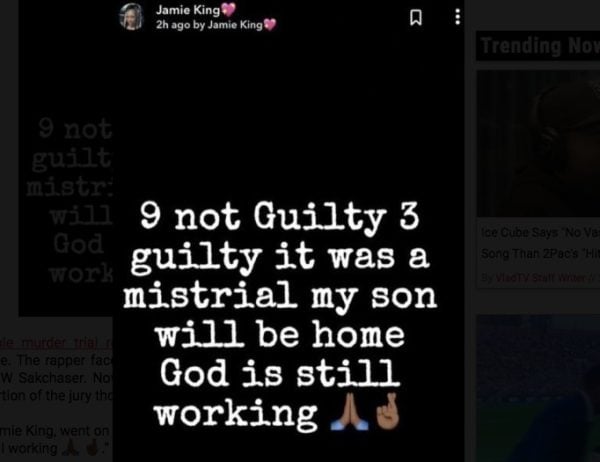Image resolution: width=600 pixels, height=462 pixels.
Task: Click the praying hands emoji
Action: (349, 413)
